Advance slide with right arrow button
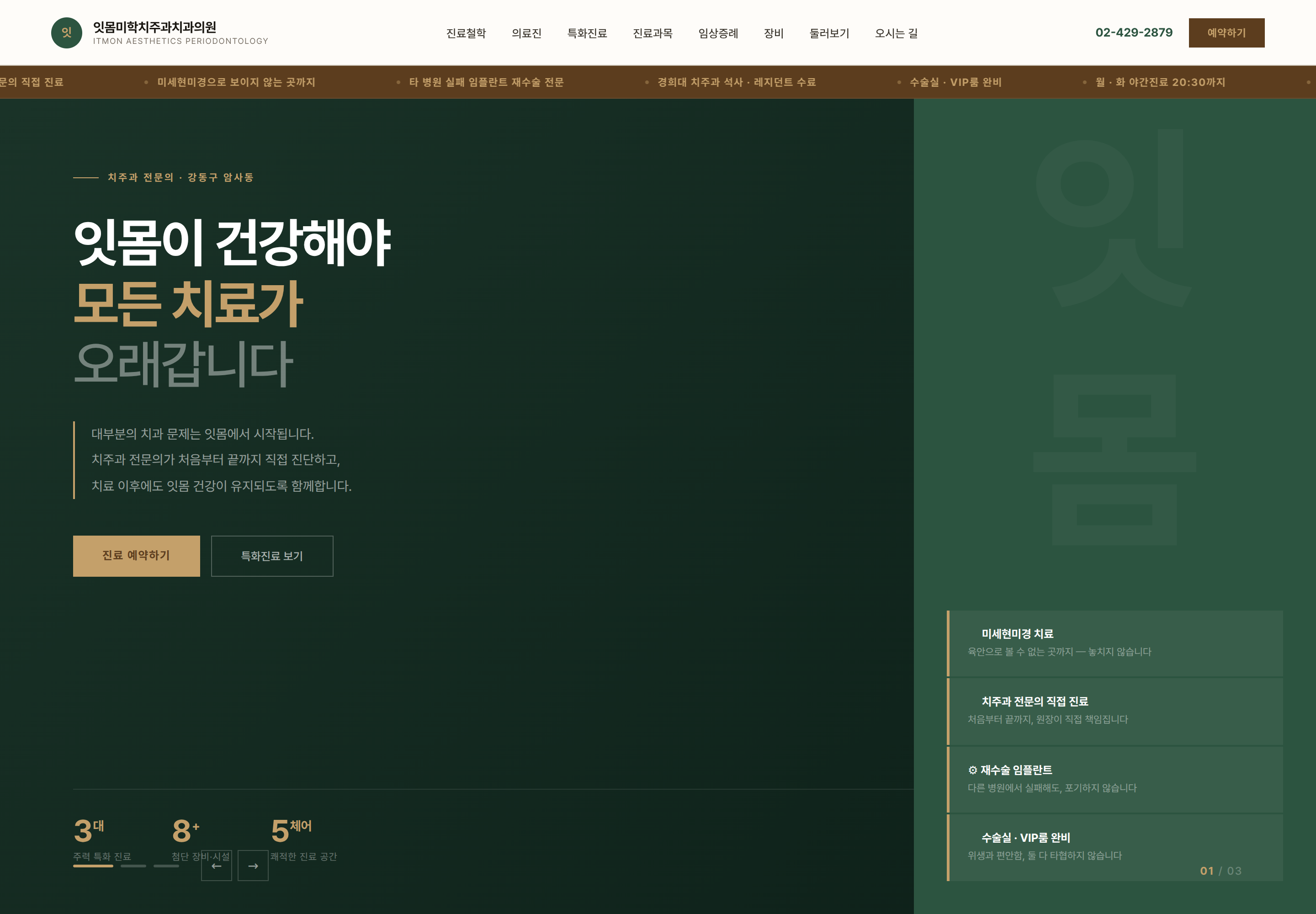 [x=253, y=865]
